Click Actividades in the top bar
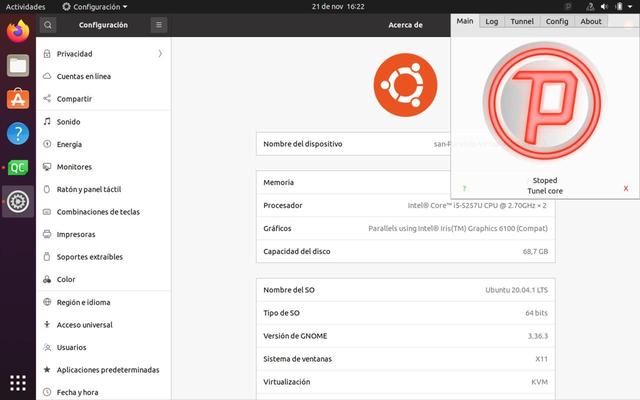 point(26,7)
